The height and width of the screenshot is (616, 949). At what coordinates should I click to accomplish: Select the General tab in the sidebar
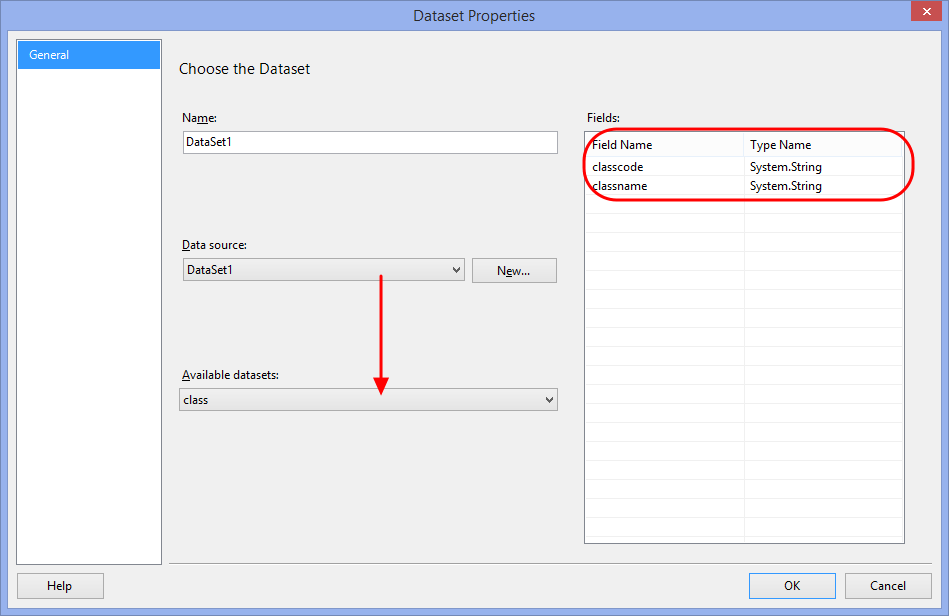[x=89, y=55]
